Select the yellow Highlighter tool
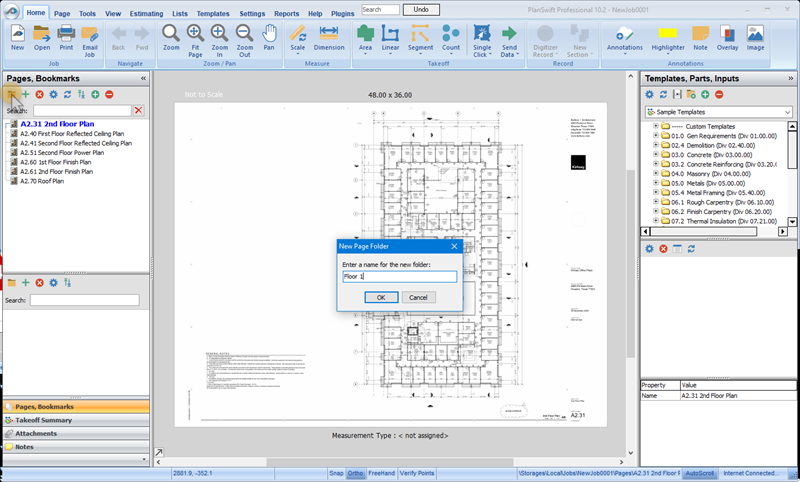The width and height of the screenshot is (800, 482). click(x=667, y=40)
